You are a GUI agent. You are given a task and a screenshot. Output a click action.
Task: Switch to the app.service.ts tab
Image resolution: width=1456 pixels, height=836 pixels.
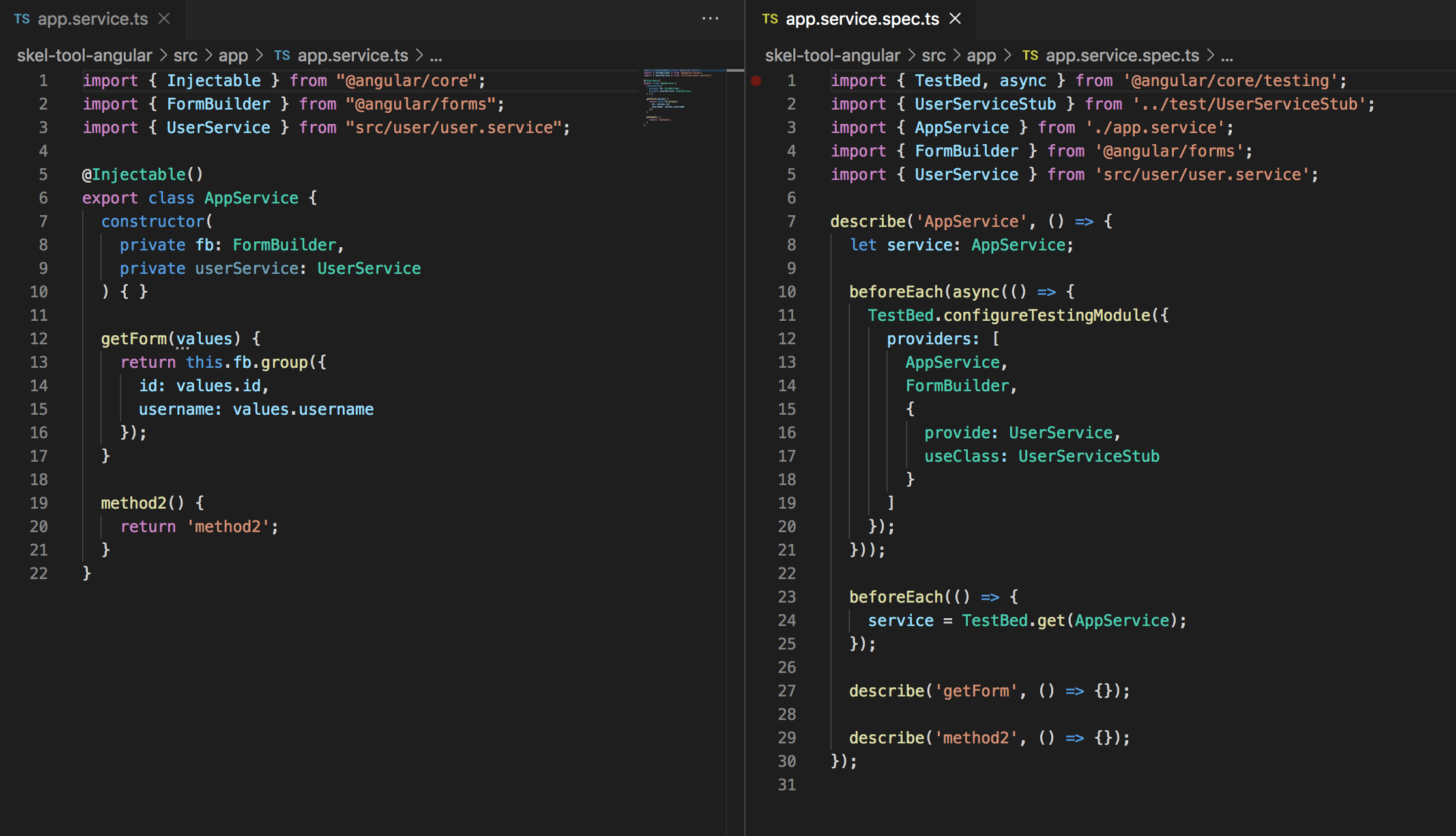[x=93, y=19]
